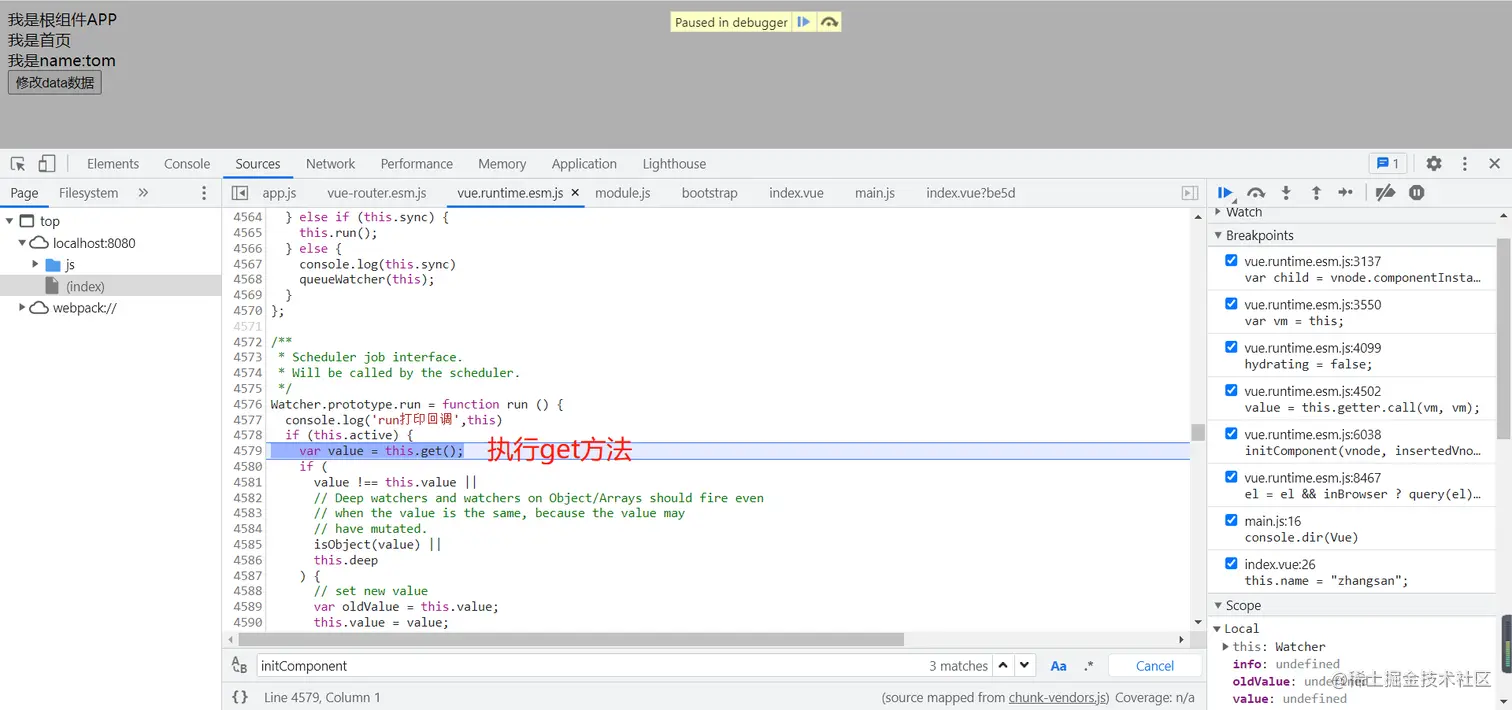Open the Lighthouse panel tab
Screen dimensions: 1512x710
tap(674, 164)
